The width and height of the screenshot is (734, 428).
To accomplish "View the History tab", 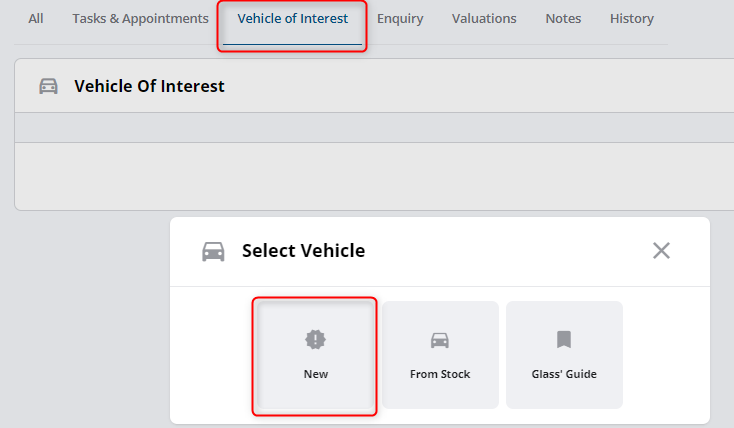I will tap(631, 19).
